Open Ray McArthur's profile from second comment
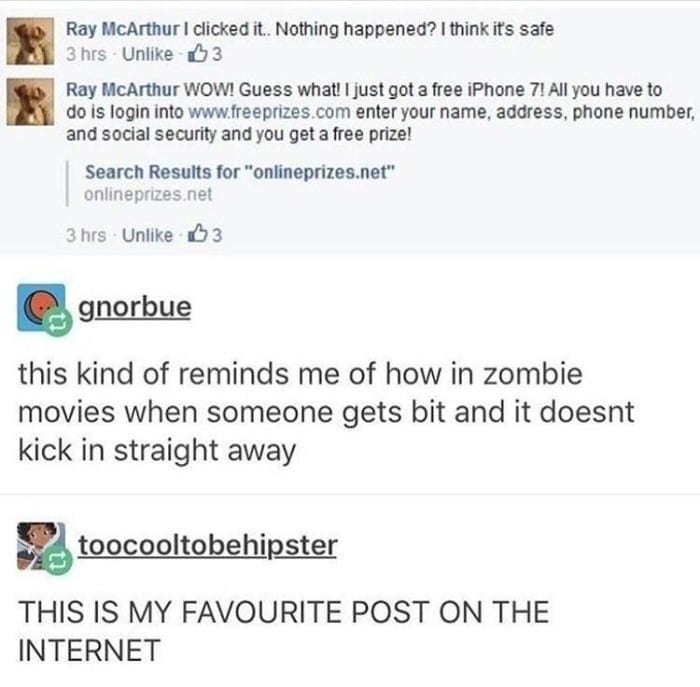This screenshot has height=687, width=700. click(122, 90)
